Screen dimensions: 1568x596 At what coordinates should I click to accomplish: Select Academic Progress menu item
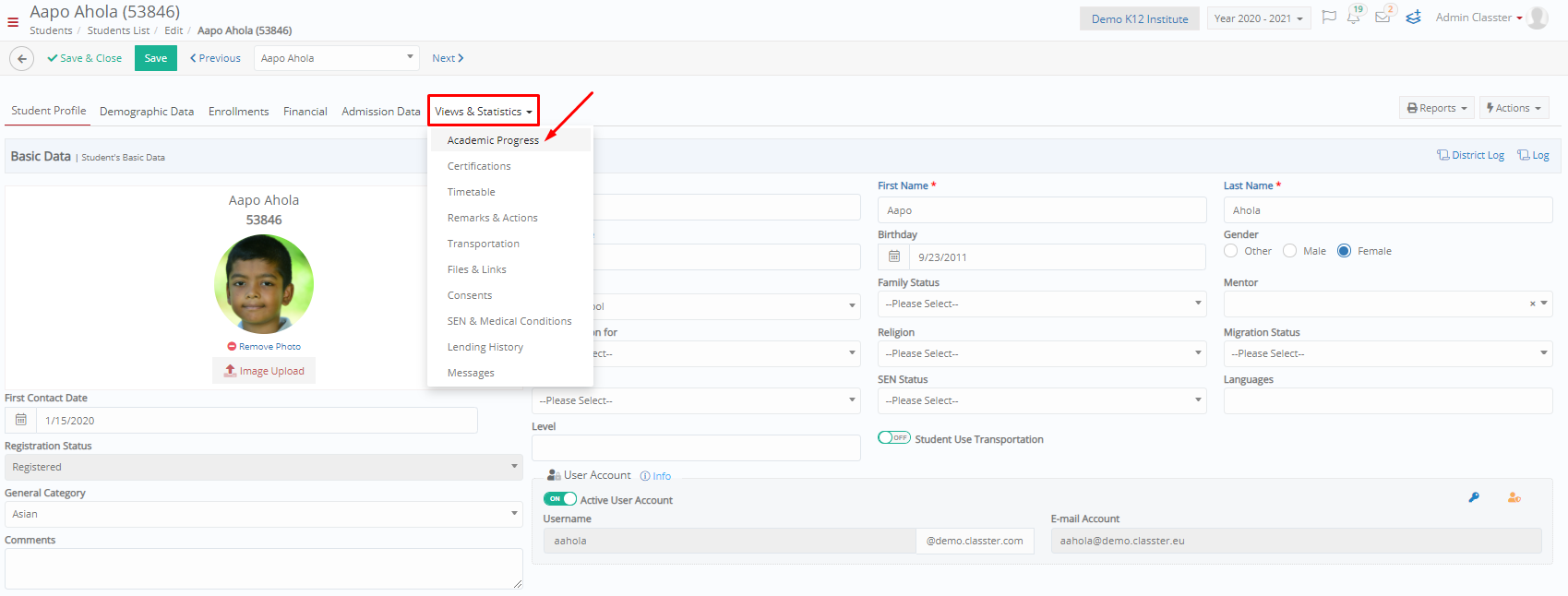510,140
